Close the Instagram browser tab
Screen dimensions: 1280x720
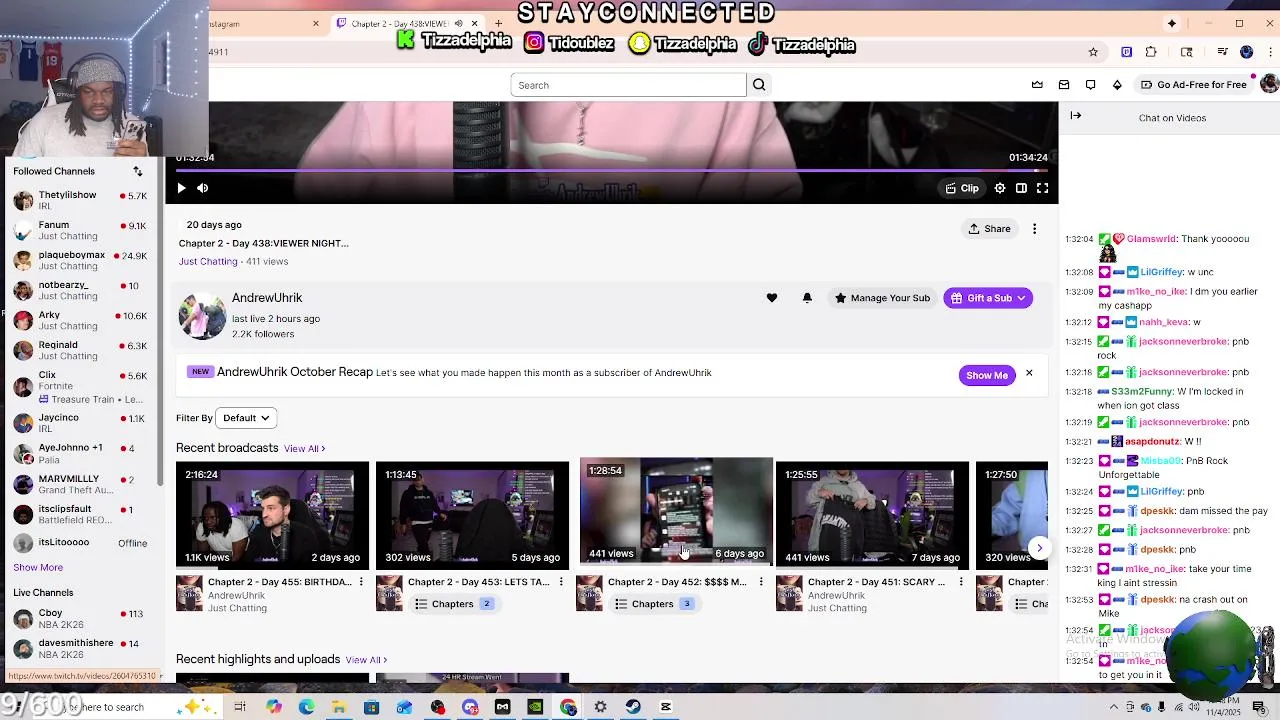click(x=316, y=24)
